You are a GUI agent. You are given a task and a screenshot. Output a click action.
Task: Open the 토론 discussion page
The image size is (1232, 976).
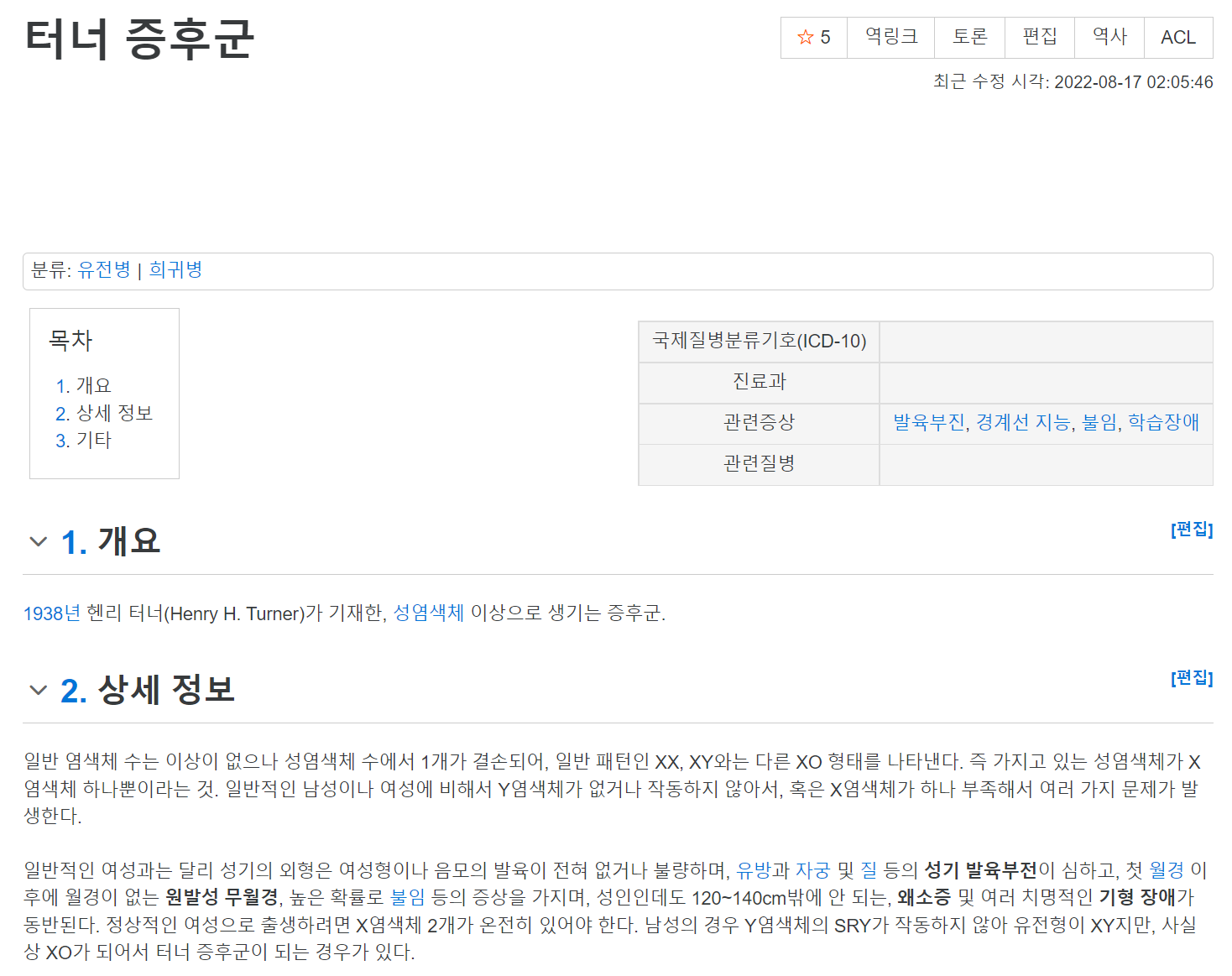pos(969,38)
